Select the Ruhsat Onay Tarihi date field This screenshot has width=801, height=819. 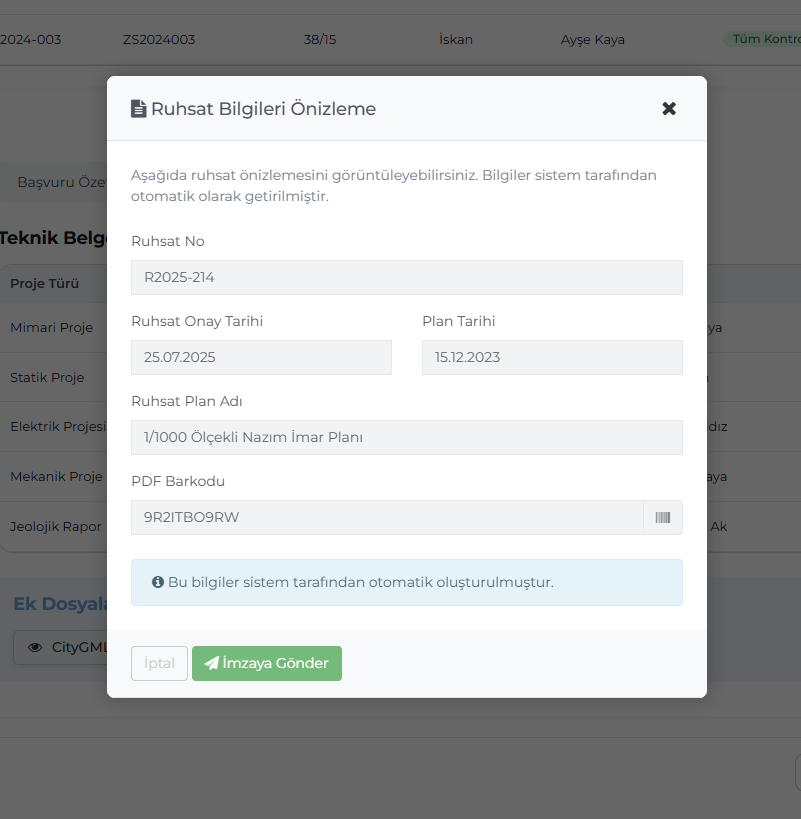[x=261, y=358]
